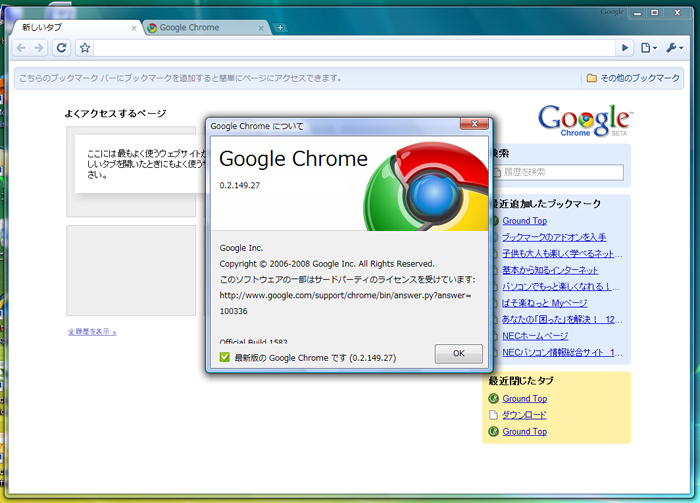Open the page control menu

649,48
